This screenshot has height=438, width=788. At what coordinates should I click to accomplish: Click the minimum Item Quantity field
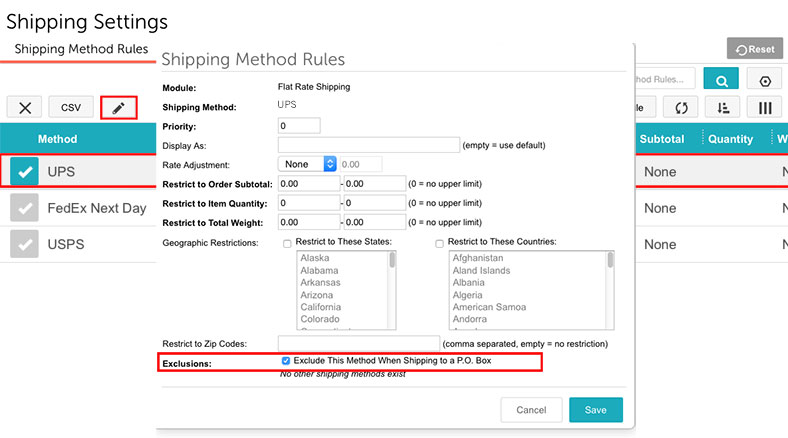point(309,203)
